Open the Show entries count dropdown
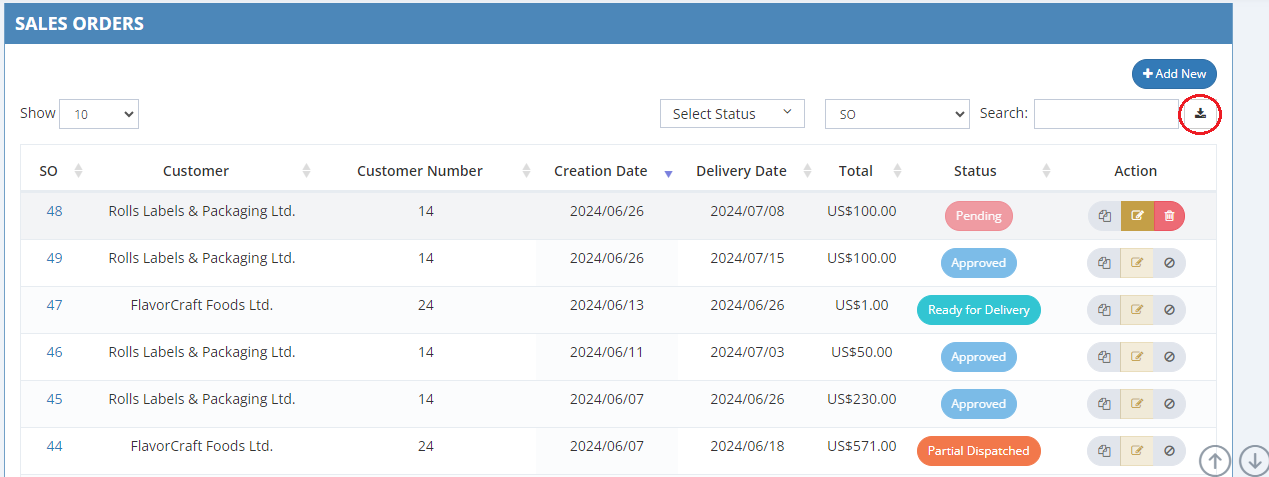Image resolution: width=1269 pixels, height=477 pixels. 99,114
